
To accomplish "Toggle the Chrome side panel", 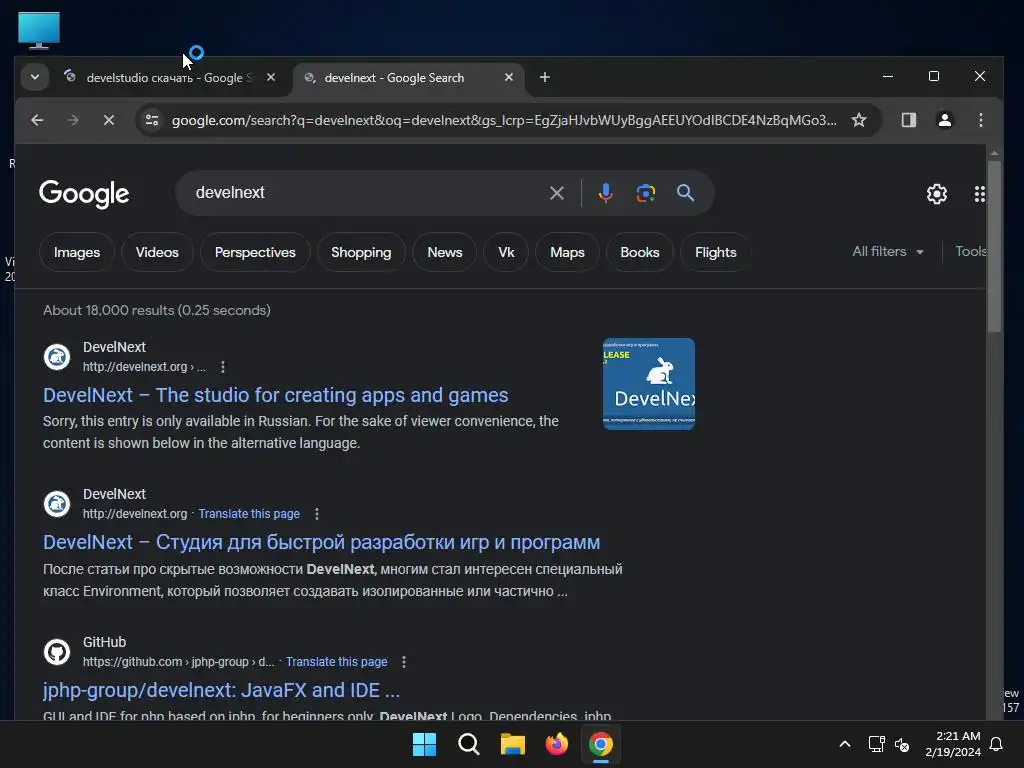I will (x=908, y=120).
